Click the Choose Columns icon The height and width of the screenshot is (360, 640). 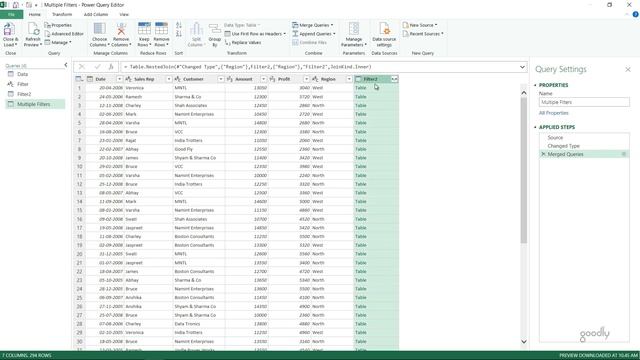tap(100, 29)
